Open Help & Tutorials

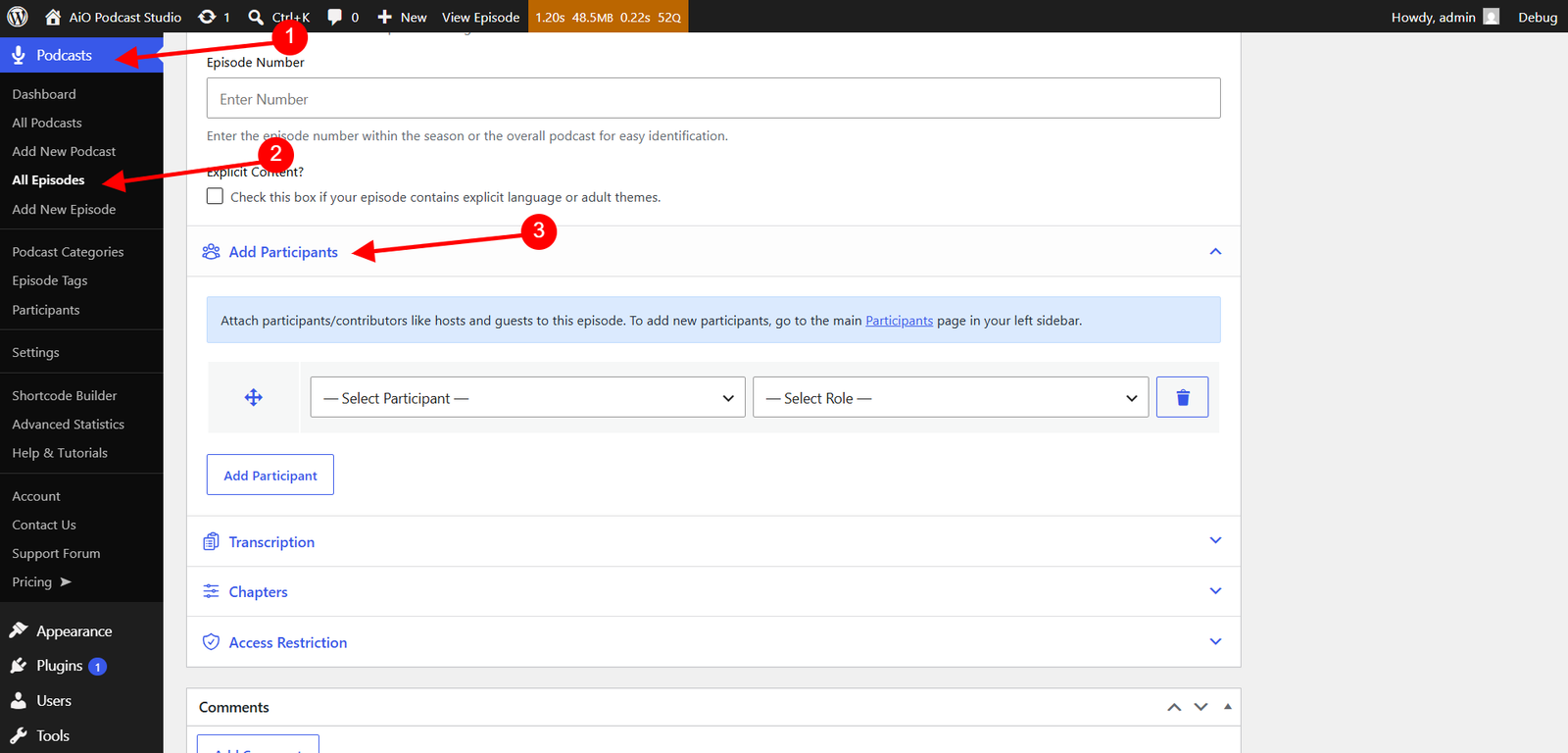pyautogui.click(x=60, y=453)
